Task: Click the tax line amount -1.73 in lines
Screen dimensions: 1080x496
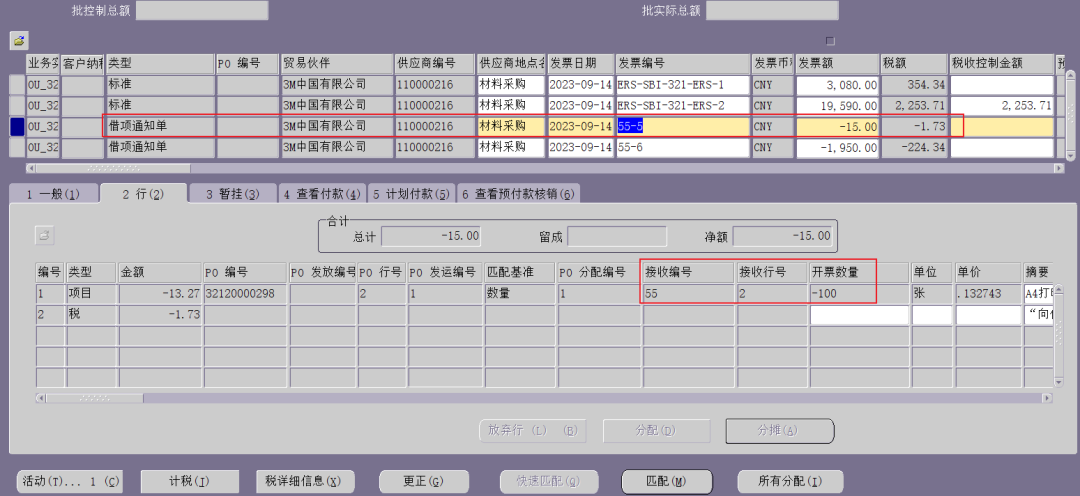Action: pos(160,315)
